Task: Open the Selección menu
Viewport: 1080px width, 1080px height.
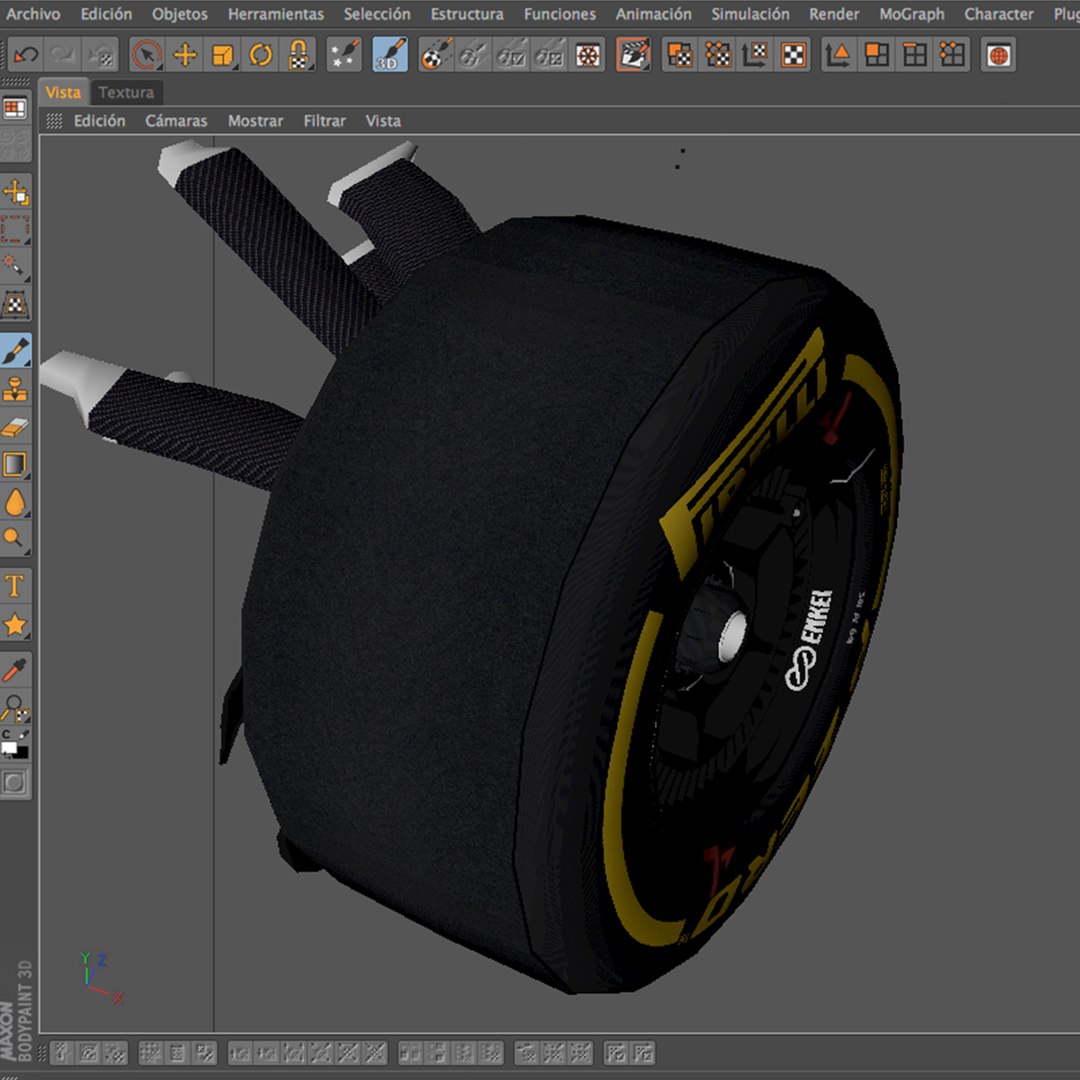Action: [x=377, y=14]
